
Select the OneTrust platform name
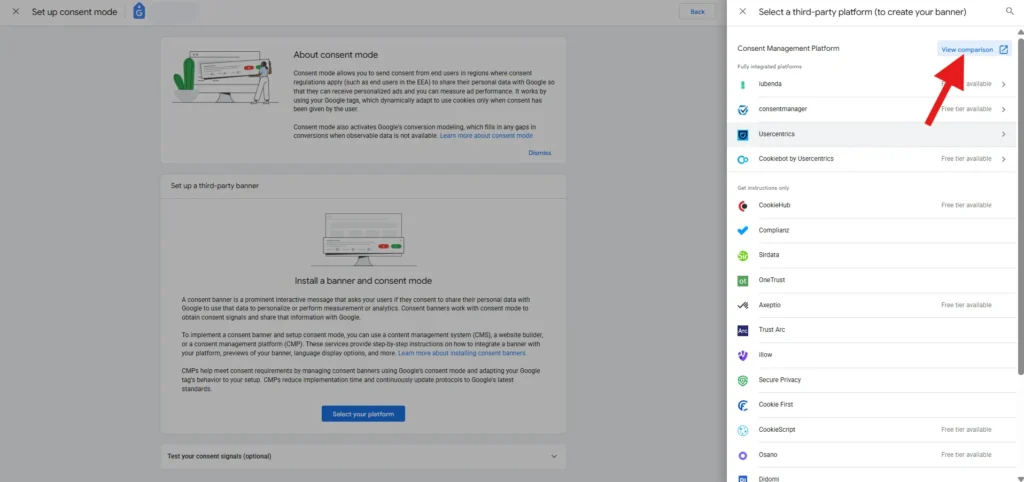coord(771,280)
